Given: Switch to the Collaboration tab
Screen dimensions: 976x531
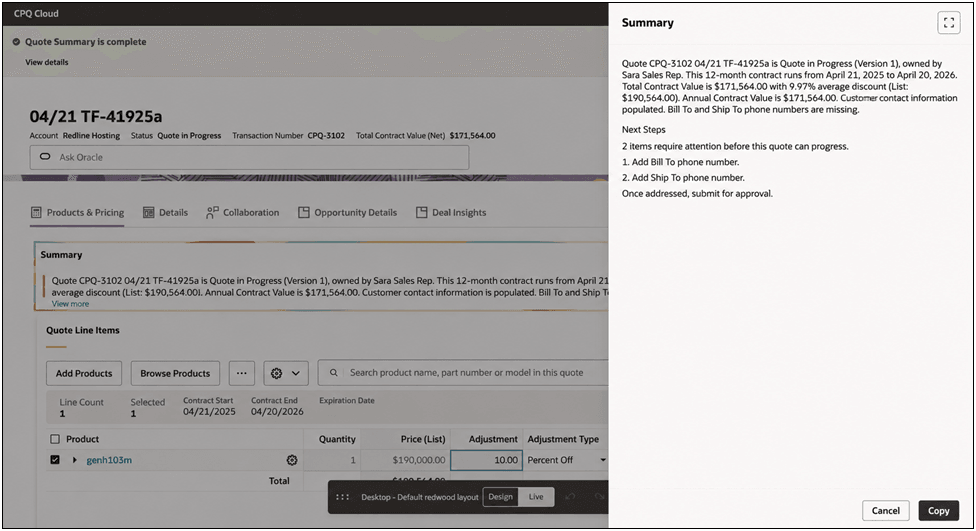Looking at the screenshot, I should [242, 213].
